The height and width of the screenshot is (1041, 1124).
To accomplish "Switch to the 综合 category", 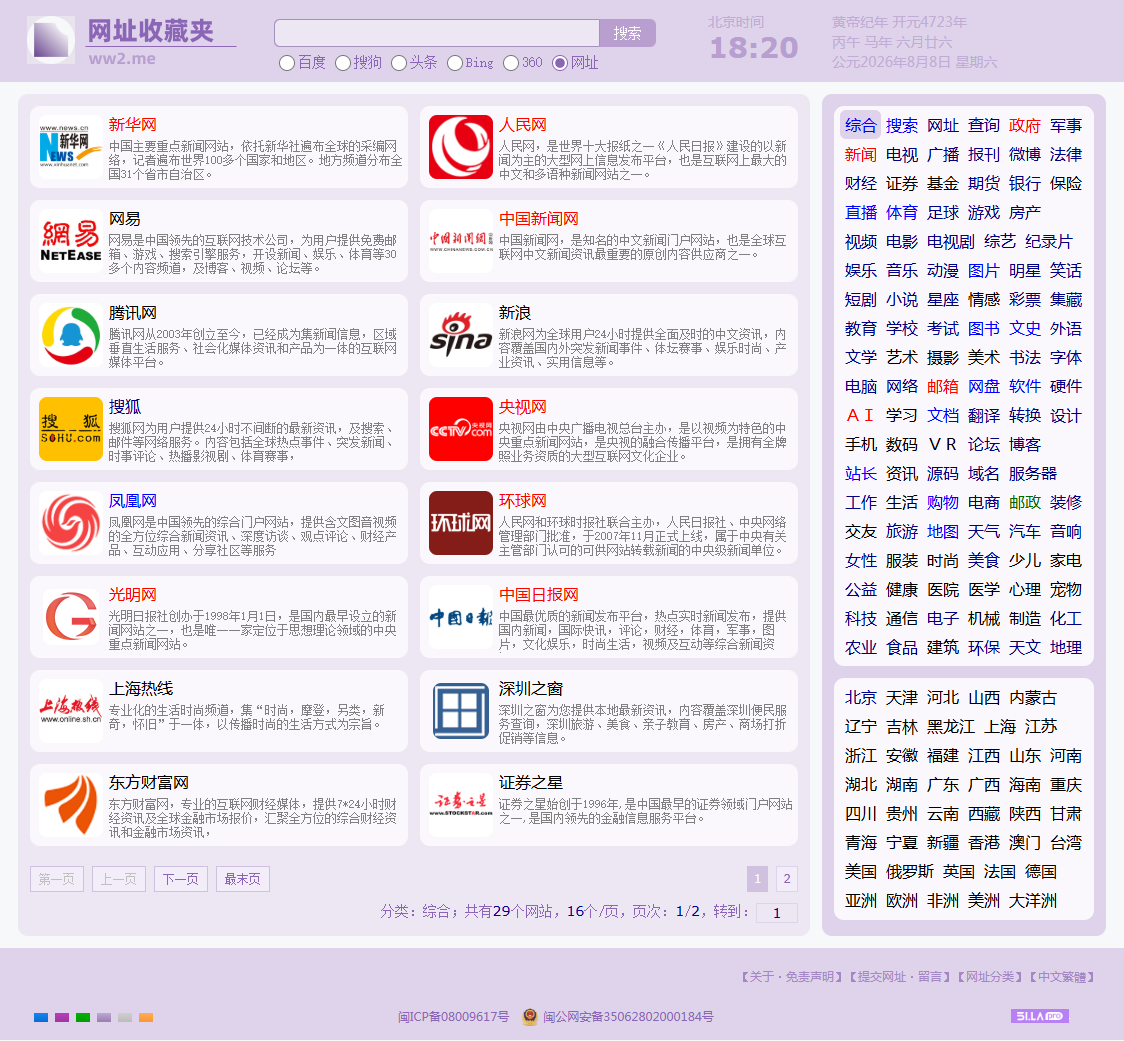I will pos(860,125).
